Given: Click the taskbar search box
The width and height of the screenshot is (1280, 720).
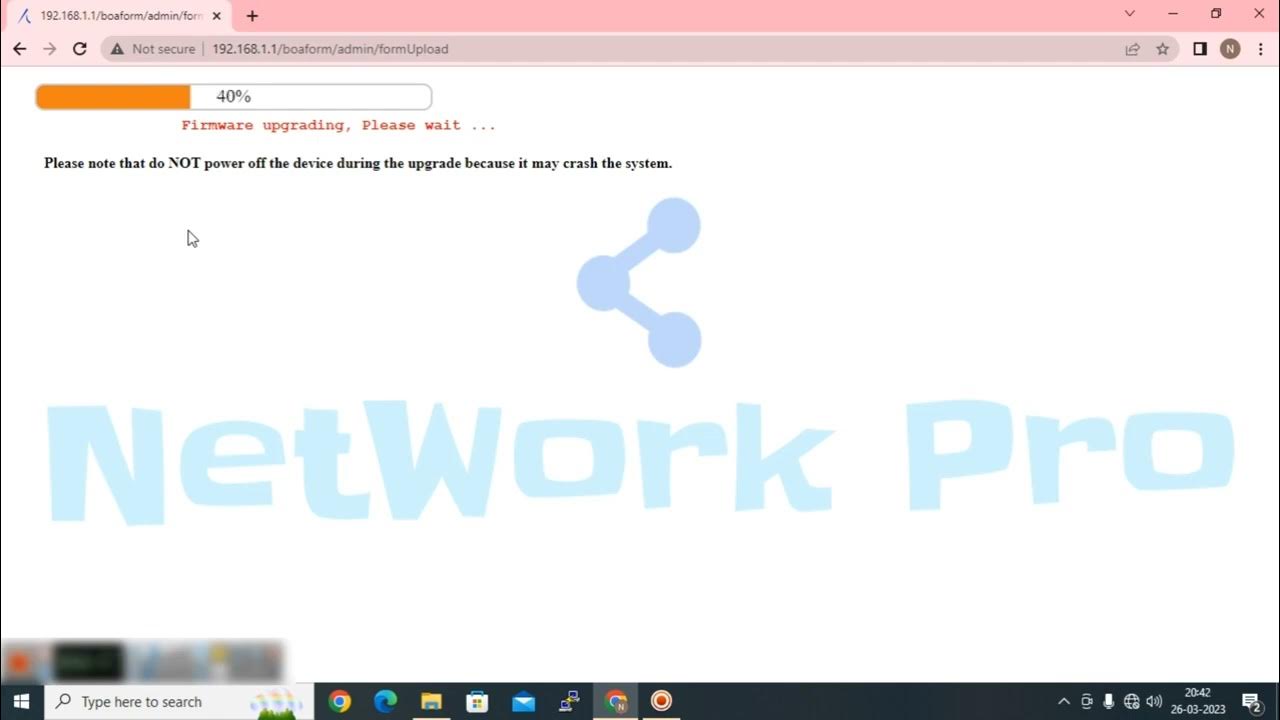Looking at the screenshot, I should point(178,701).
